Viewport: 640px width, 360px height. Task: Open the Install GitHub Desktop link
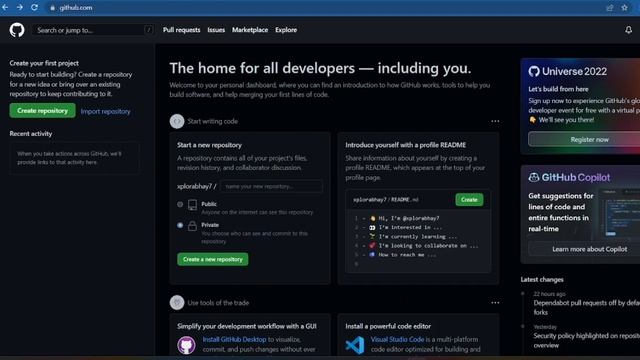[x=234, y=339]
